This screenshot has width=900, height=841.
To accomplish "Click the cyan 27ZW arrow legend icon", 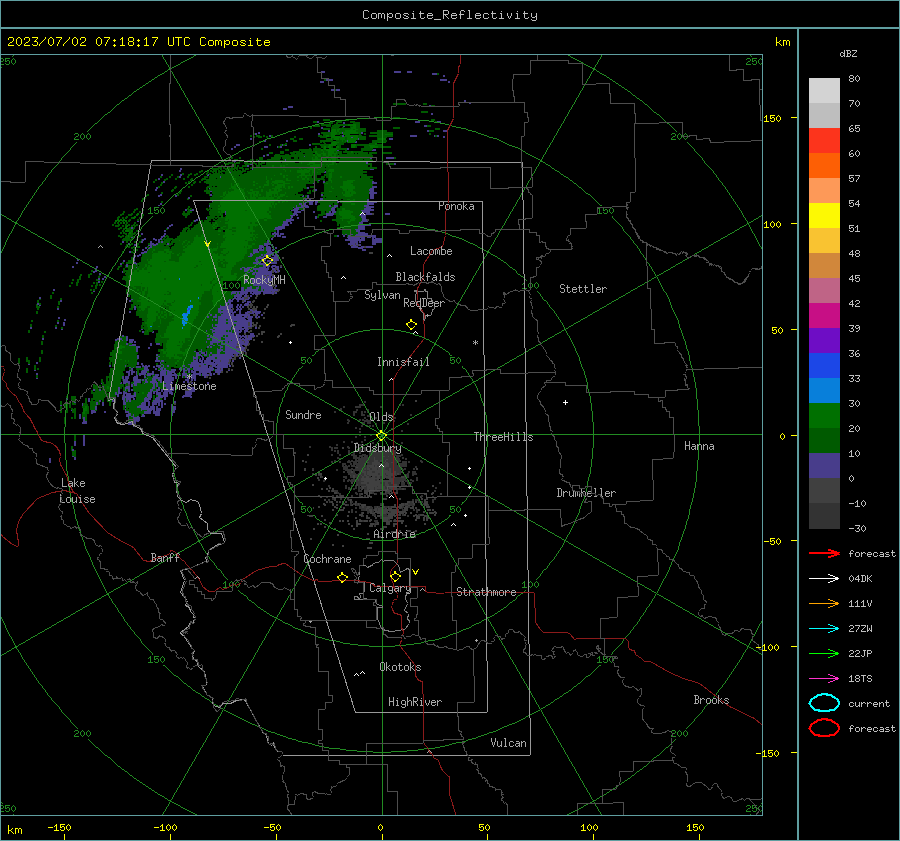I will 824,629.
